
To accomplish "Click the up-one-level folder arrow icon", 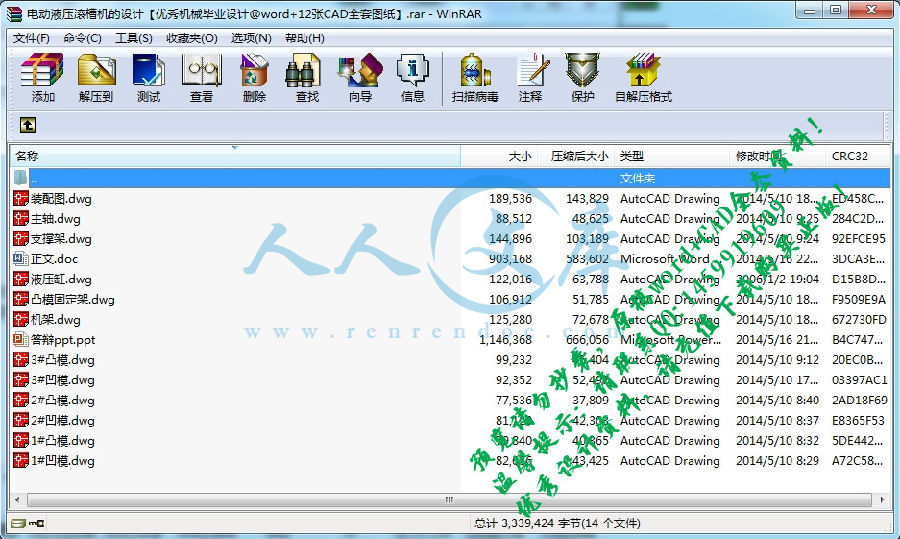I will click(x=28, y=125).
